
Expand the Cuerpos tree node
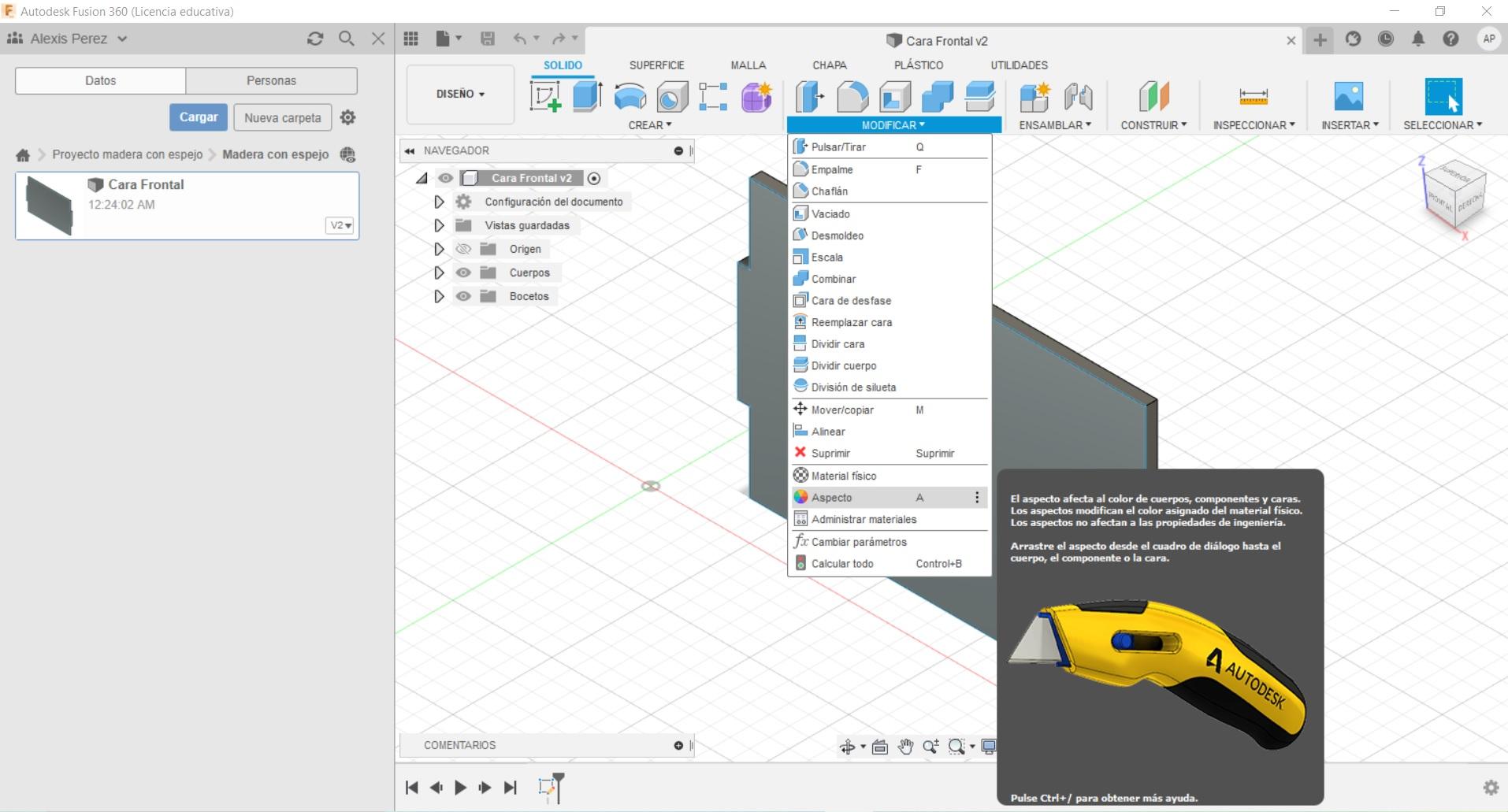point(440,273)
